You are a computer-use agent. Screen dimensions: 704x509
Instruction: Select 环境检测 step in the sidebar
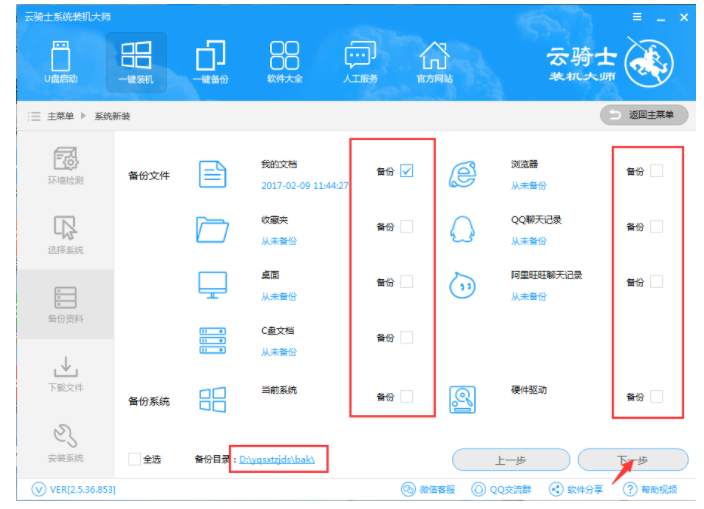click(66, 166)
